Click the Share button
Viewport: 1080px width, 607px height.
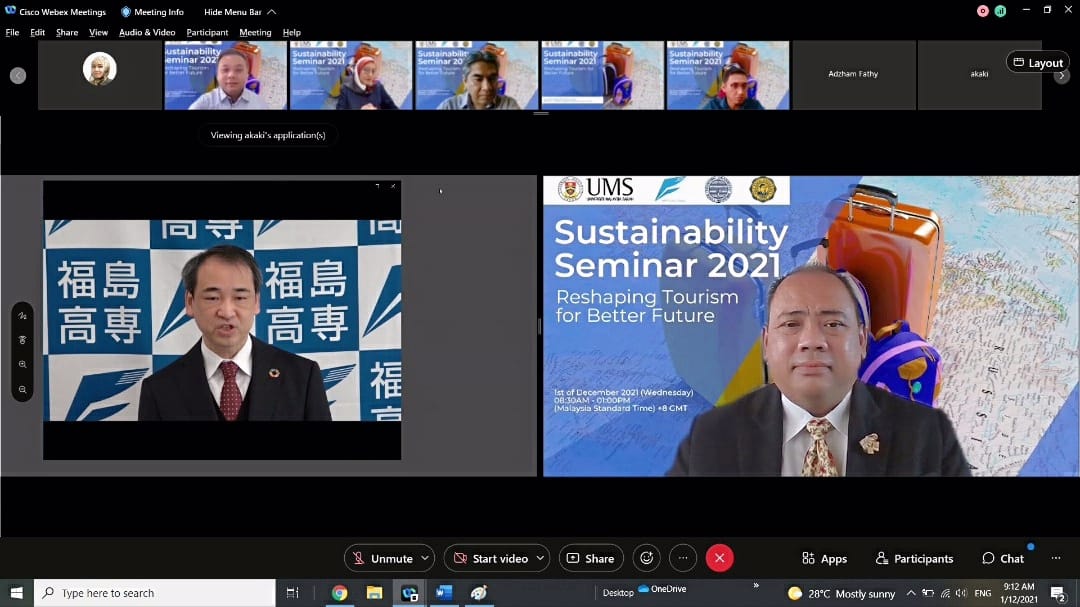click(x=591, y=558)
